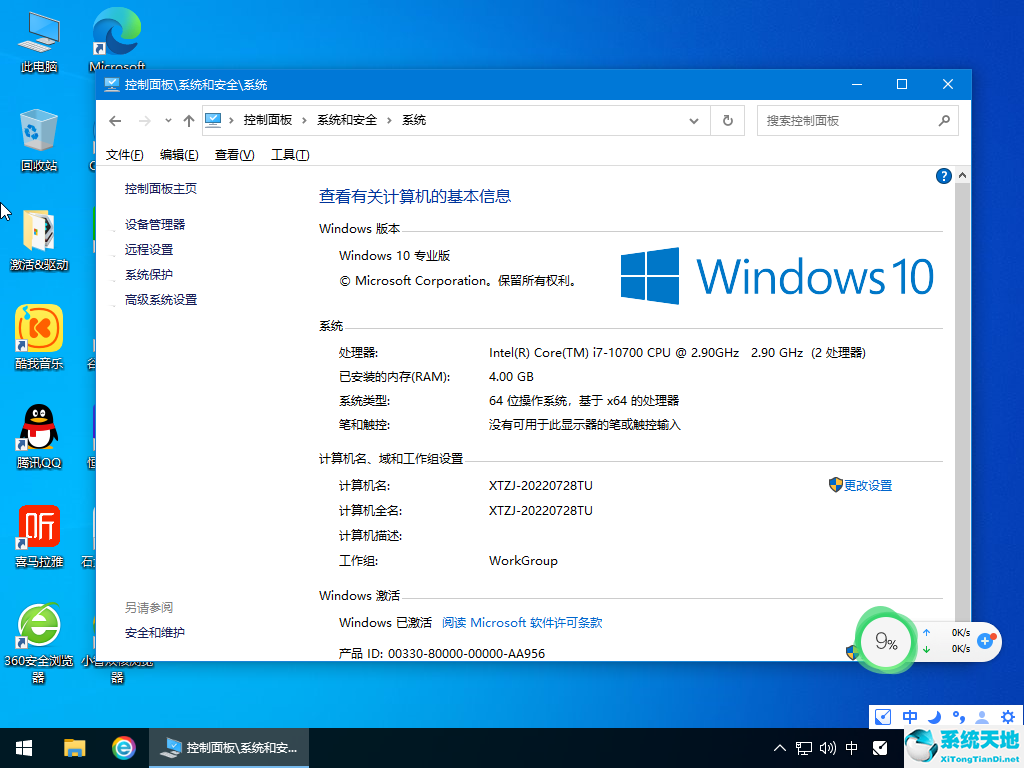The image size is (1024, 768).
Task: Click the control panel icon in address bar
Action: pos(213,120)
